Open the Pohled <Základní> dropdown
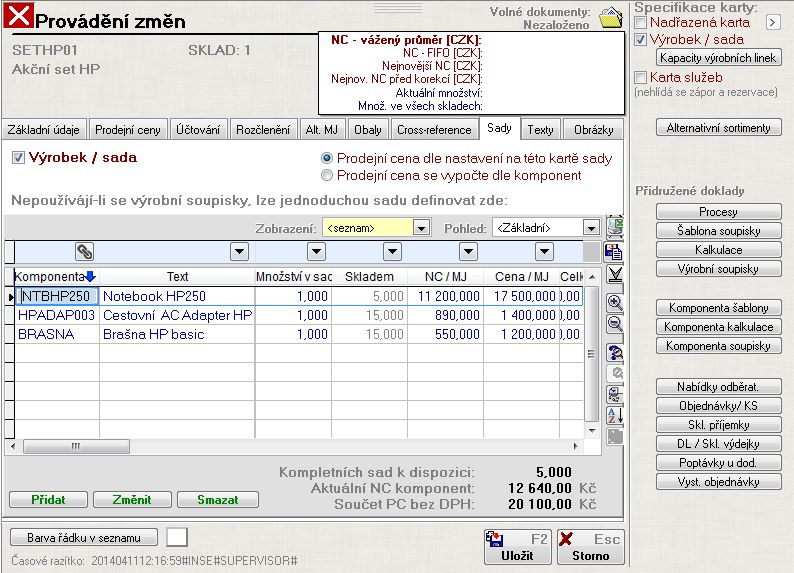This screenshot has width=794, height=573. (x=591, y=228)
